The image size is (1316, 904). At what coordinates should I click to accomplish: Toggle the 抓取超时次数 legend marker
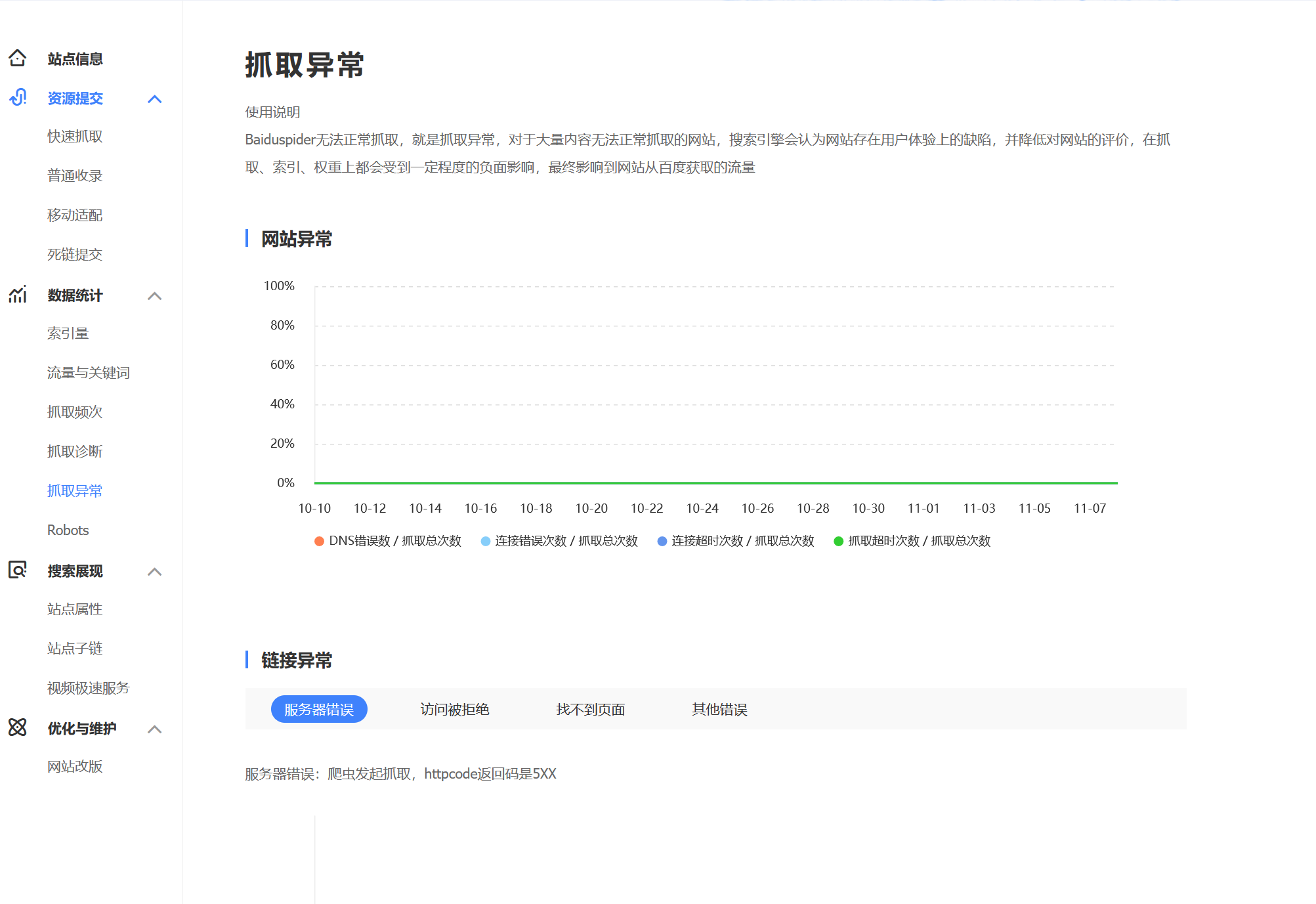(x=838, y=541)
